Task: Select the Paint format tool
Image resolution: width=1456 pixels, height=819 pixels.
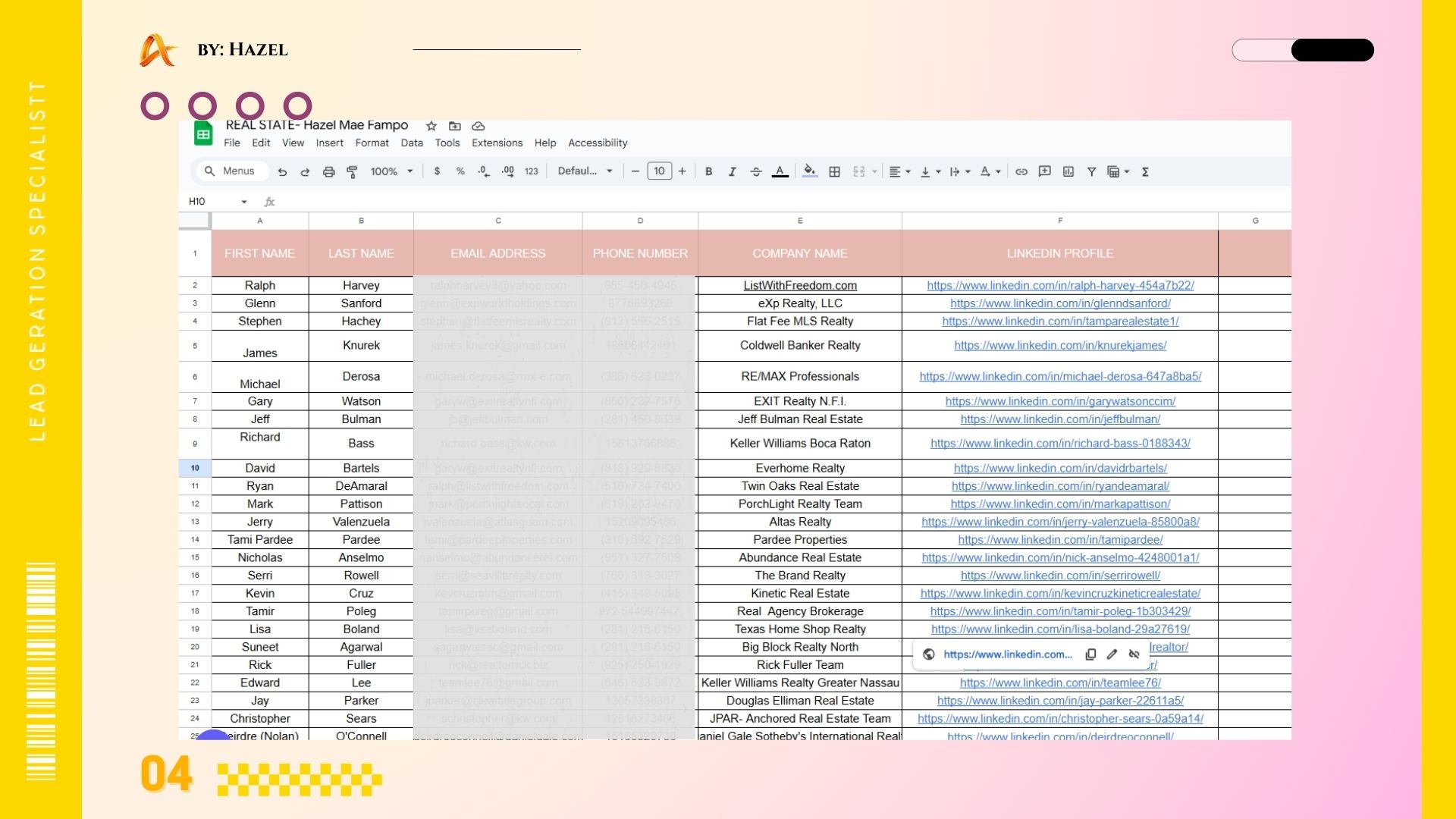Action: (x=352, y=172)
